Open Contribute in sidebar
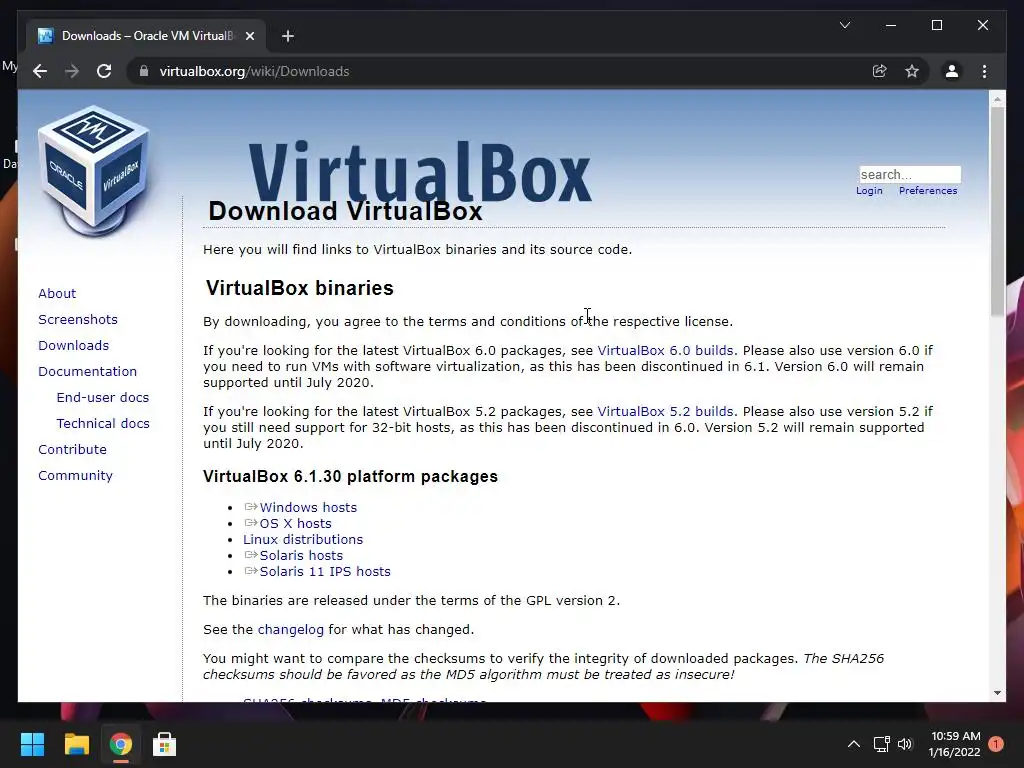 pyautogui.click(x=72, y=450)
